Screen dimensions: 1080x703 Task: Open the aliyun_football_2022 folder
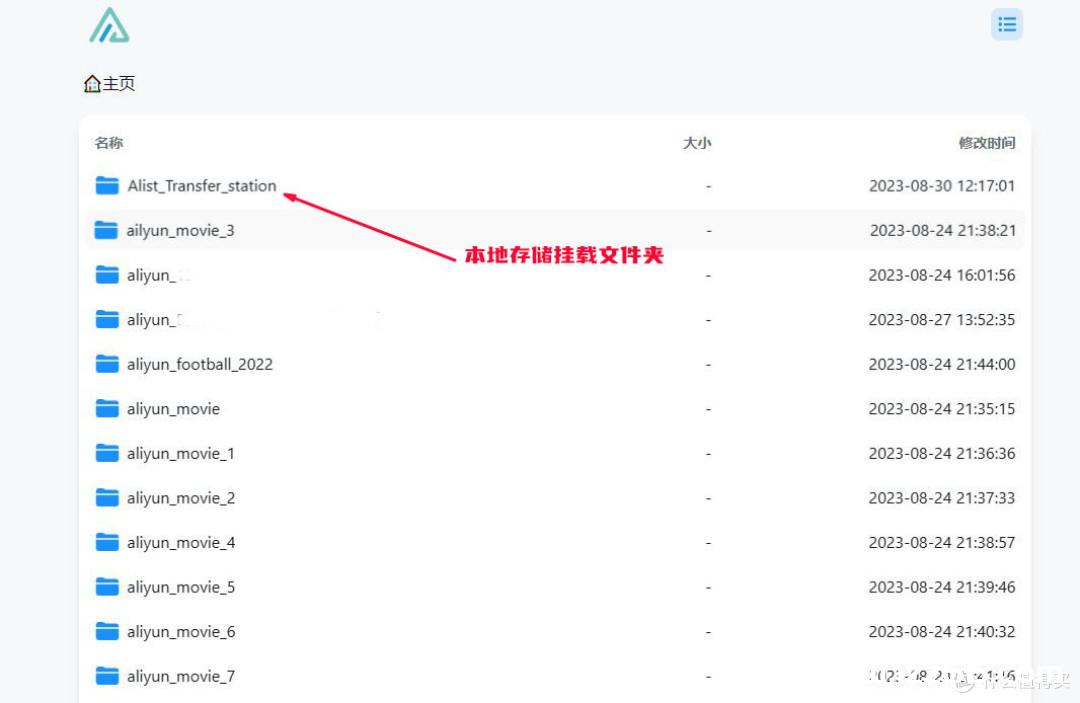point(199,364)
